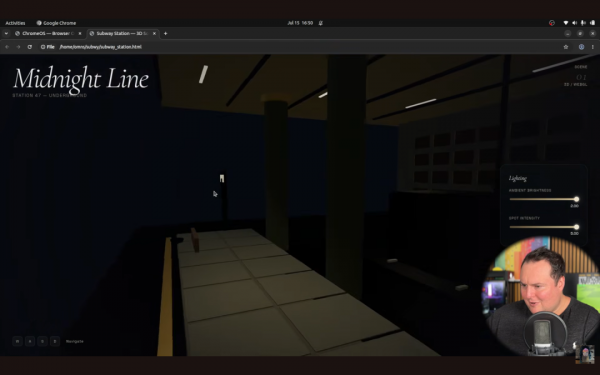Click the Spot Intensity value 5.00

(x=574, y=233)
